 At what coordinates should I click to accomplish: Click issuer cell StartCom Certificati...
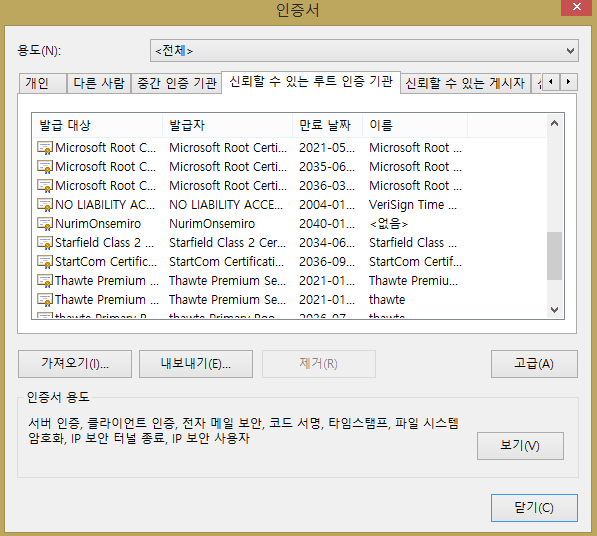coord(227,262)
